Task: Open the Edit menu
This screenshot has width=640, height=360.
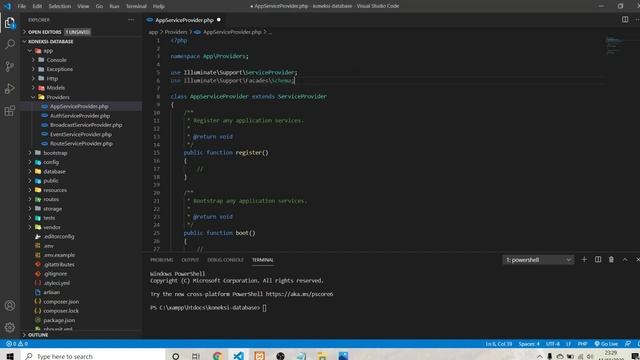Action: click(37, 6)
